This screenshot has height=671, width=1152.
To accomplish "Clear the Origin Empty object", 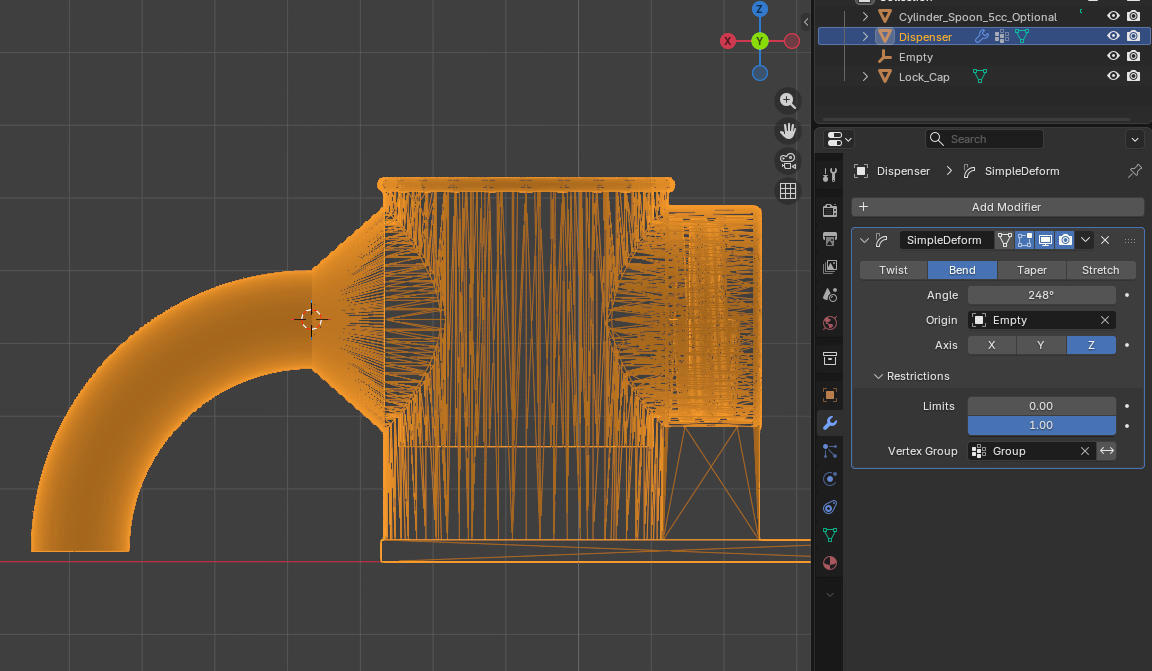I will pyautogui.click(x=1104, y=320).
